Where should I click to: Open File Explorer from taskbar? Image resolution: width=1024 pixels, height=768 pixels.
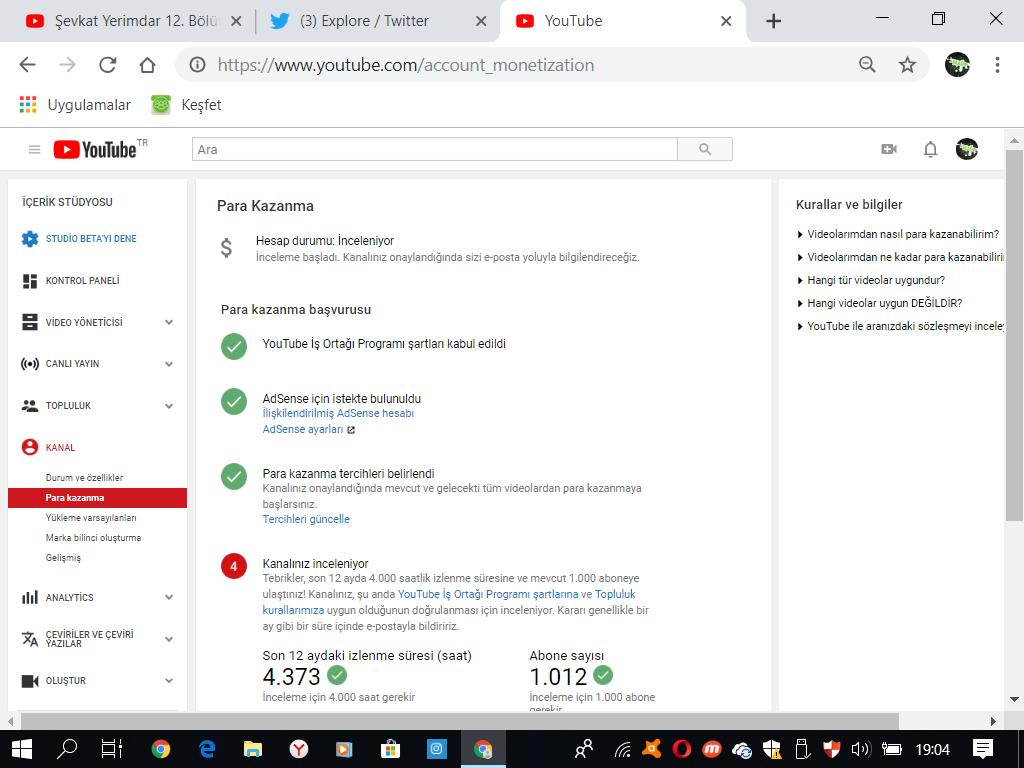[253, 749]
